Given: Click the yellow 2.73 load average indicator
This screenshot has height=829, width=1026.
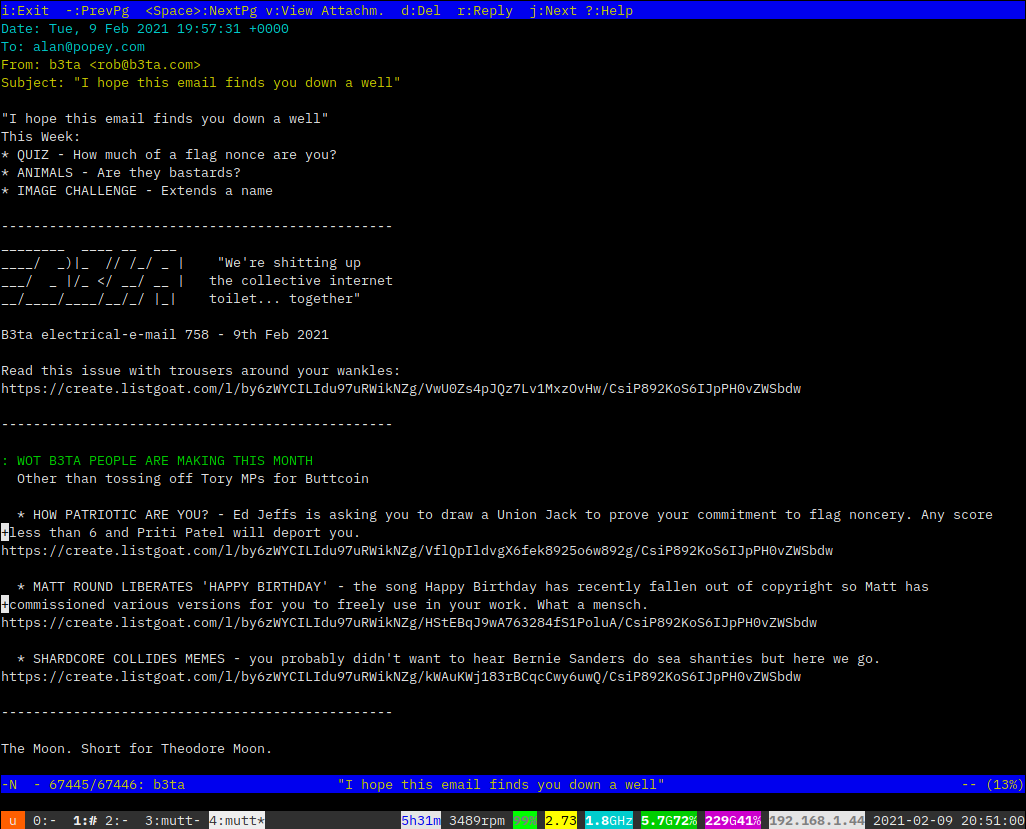Looking at the screenshot, I should click(x=561, y=820).
